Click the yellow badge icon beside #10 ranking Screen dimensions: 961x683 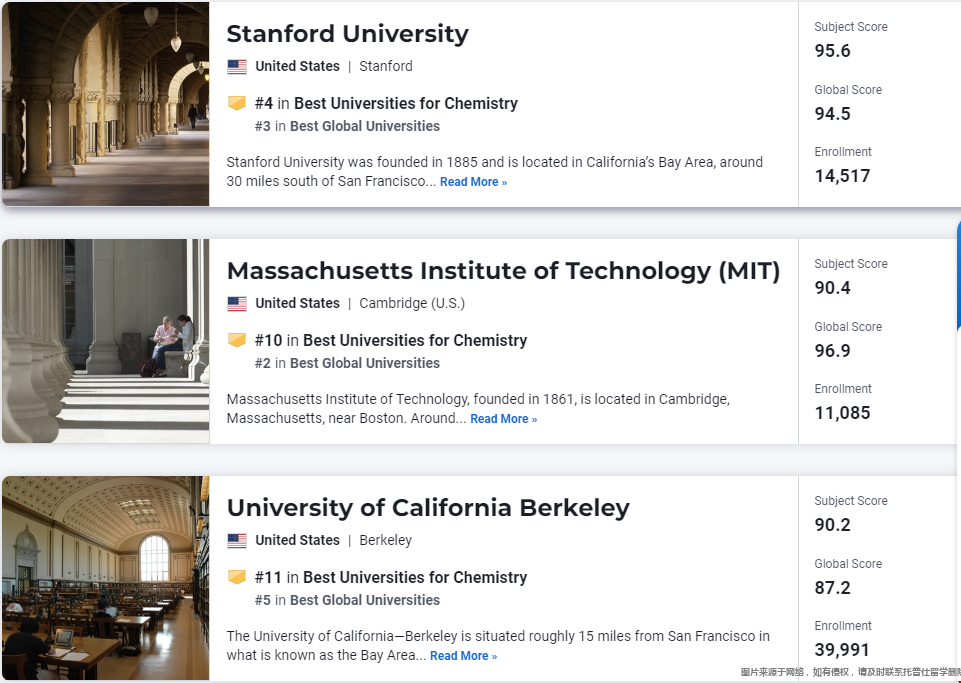pyautogui.click(x=237, y=340)
